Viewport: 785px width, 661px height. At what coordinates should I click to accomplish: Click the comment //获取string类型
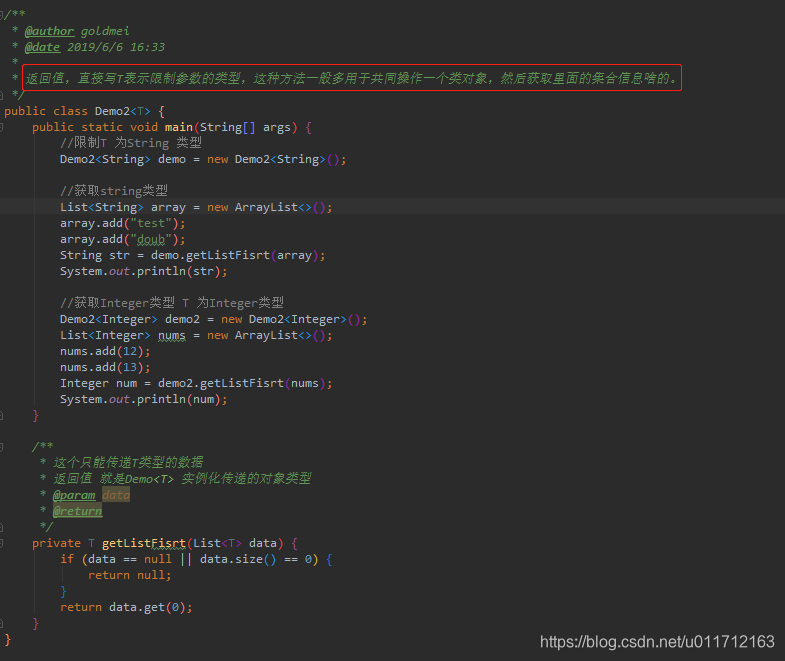point(114,191)
